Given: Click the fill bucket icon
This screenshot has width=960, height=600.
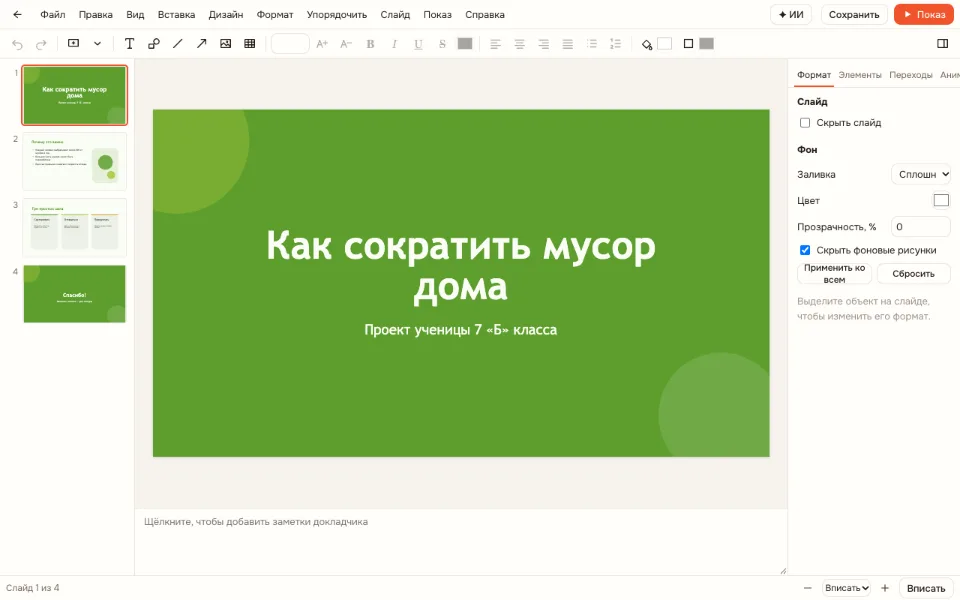Looking at the screenshot, I should click(x=647, y=44).
